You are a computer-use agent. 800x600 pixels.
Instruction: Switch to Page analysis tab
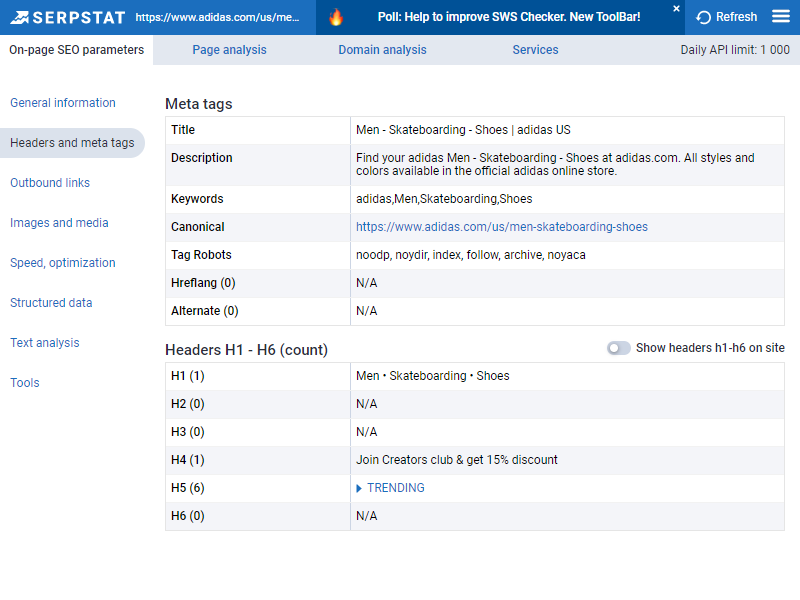tap(229, 49)
